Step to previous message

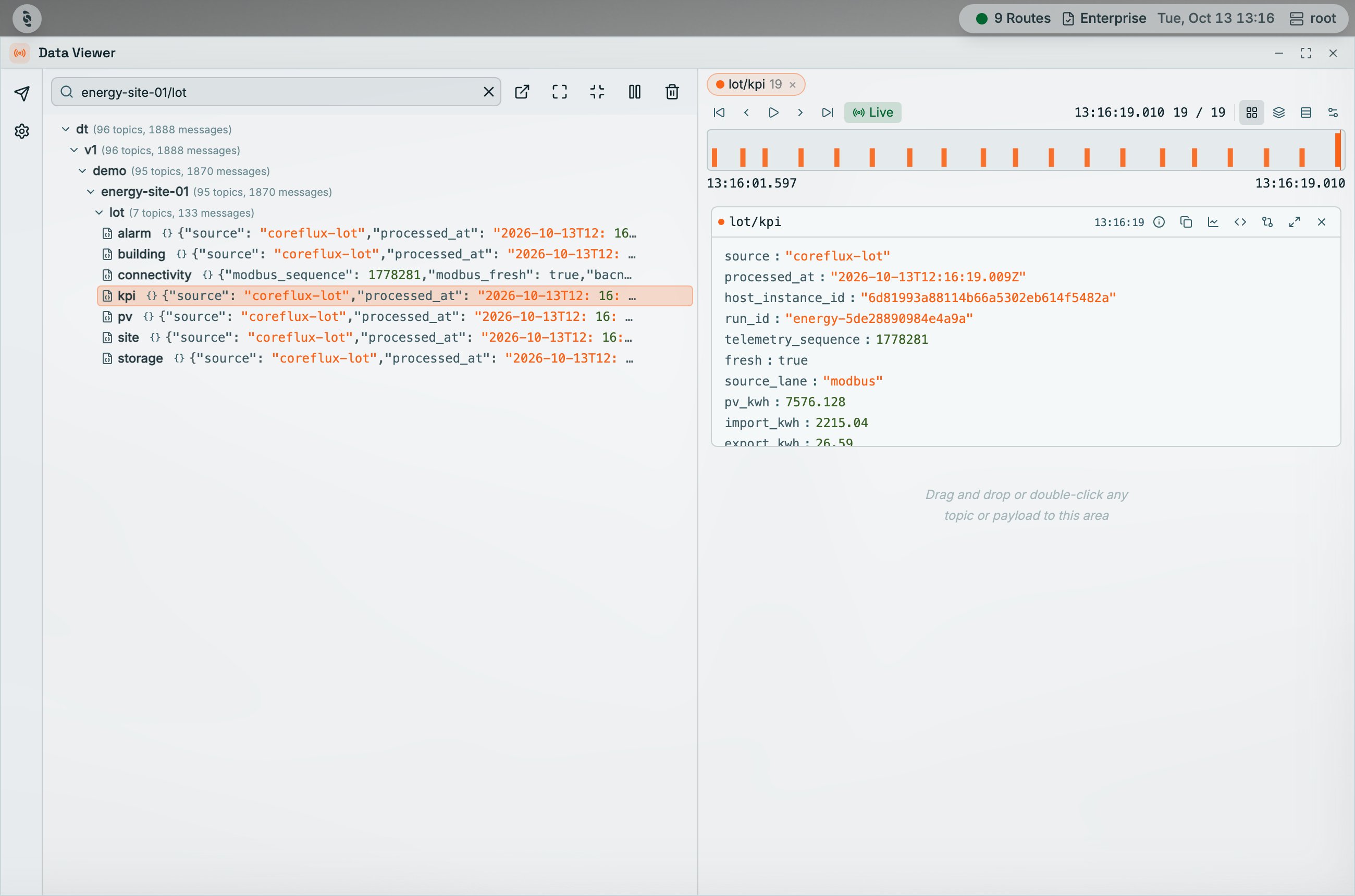(746, 113)
